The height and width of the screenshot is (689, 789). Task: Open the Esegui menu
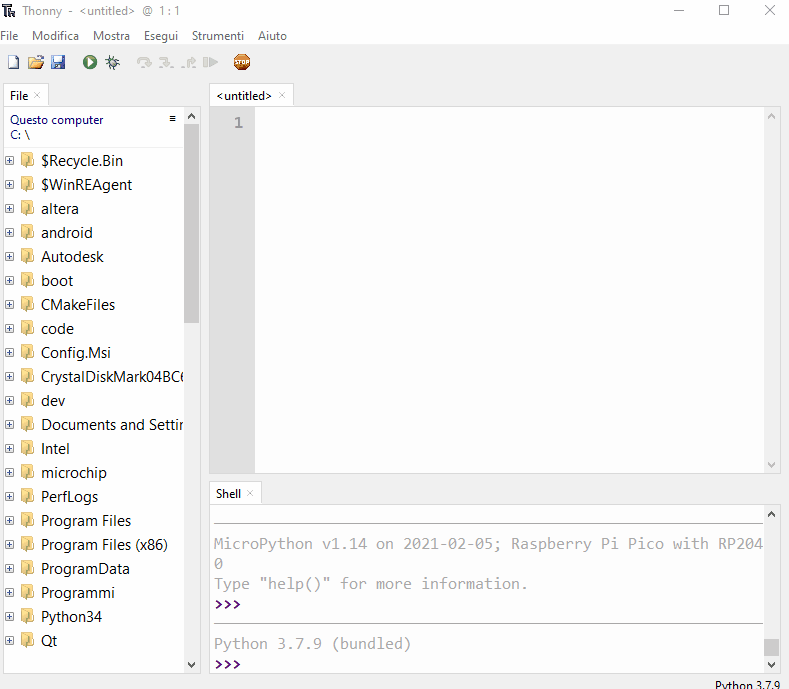(x=160, y=36)
